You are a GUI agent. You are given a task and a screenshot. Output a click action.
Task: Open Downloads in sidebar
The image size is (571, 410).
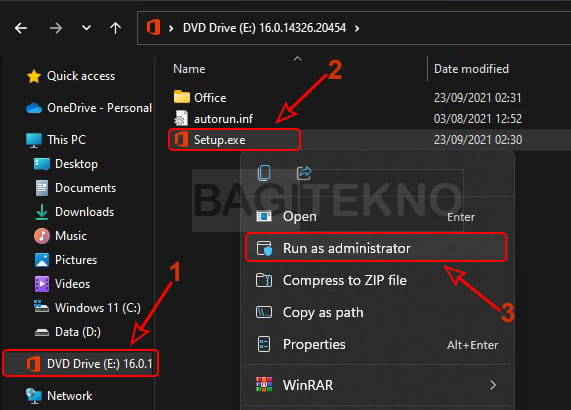pyautogui.click(x=84, y=212)
